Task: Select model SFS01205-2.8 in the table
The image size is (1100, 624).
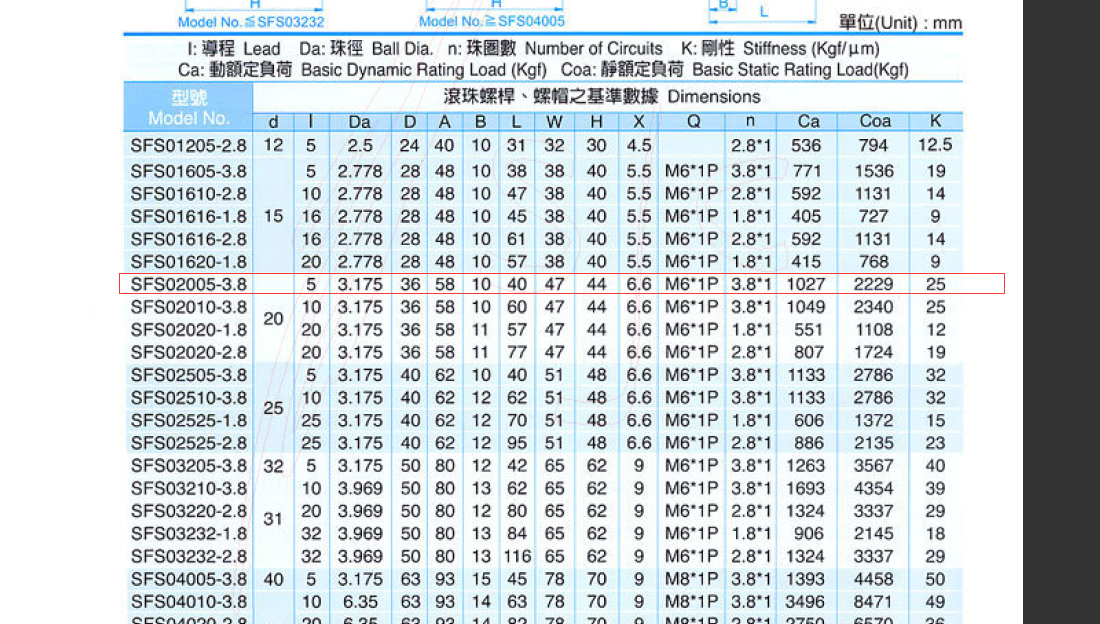Action: pyautogui.click(x=188, y=145)
